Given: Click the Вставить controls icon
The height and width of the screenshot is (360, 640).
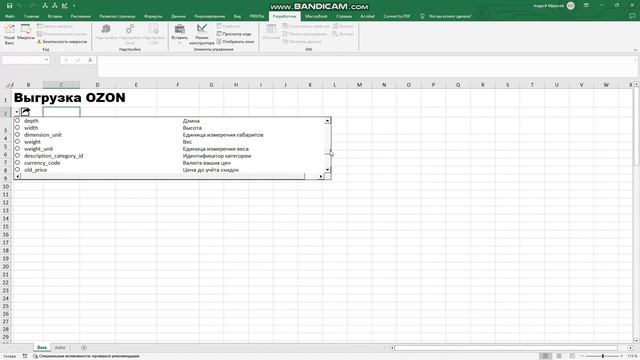Looking at the screenshot, I should [x=179, y=29].
